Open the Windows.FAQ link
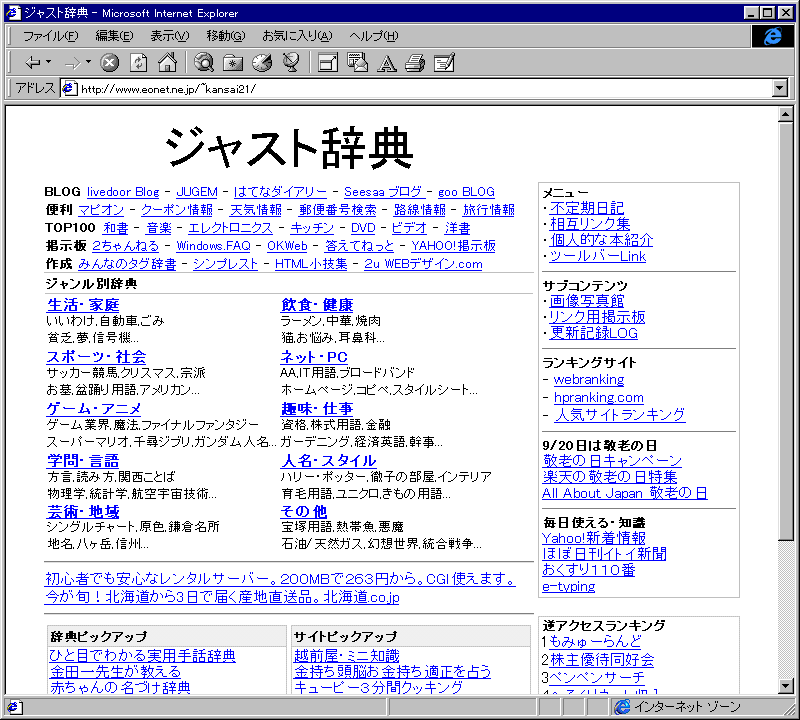The image size is (800, 720). (x=213, y=246)
